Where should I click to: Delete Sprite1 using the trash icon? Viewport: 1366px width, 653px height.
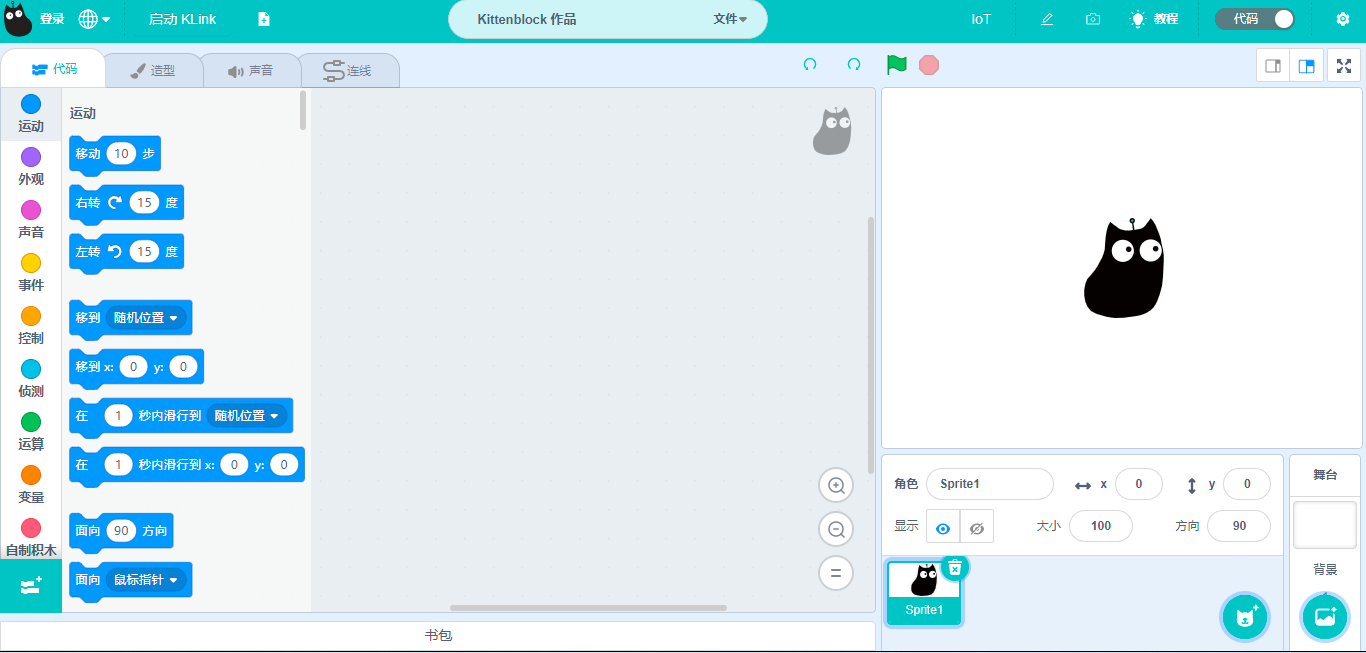pos(955,568)
